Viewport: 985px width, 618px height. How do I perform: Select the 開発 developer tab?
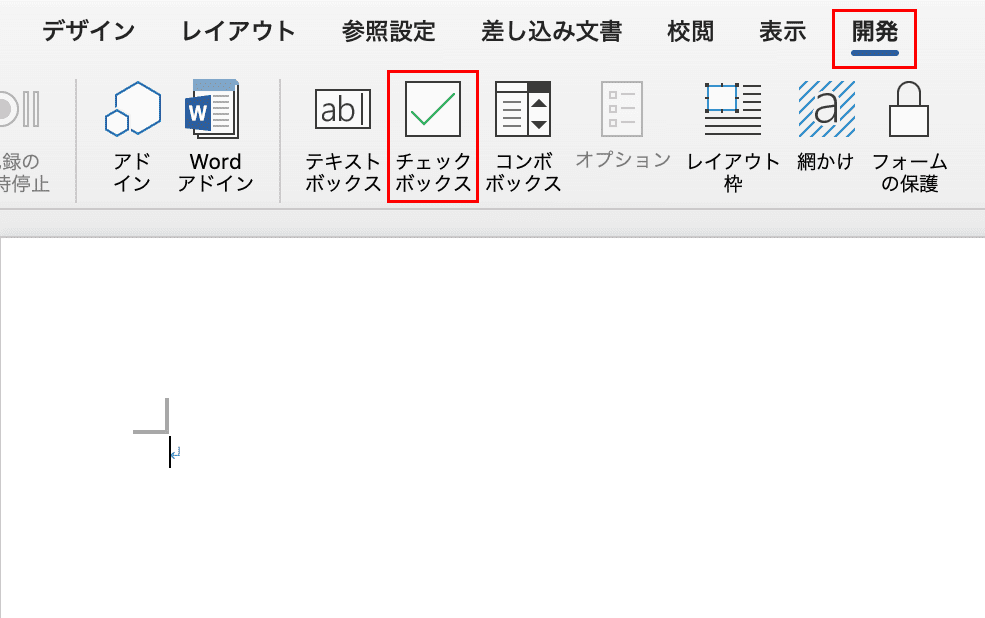click(874, 31)
